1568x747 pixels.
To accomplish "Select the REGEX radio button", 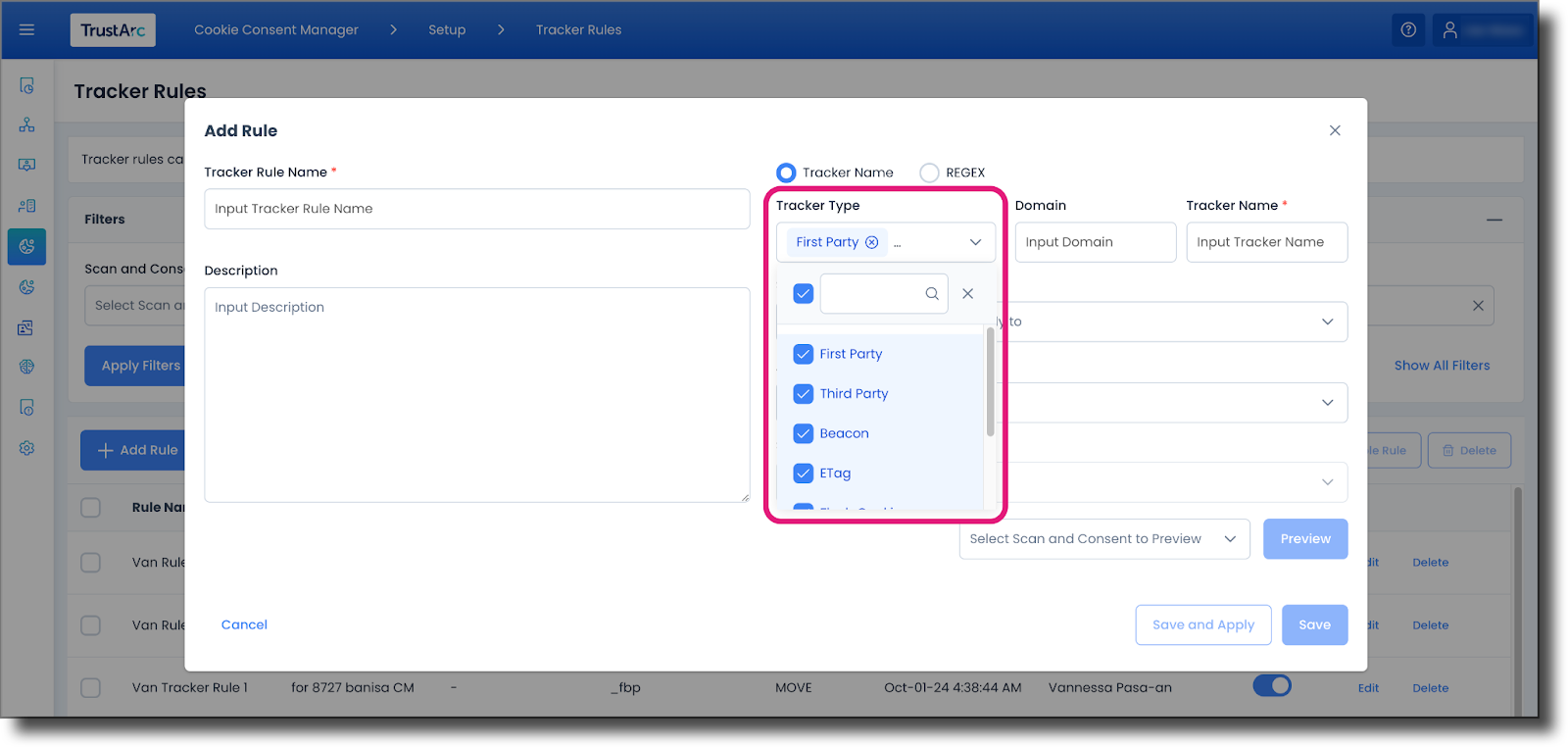I will click(x=929, y=173).
